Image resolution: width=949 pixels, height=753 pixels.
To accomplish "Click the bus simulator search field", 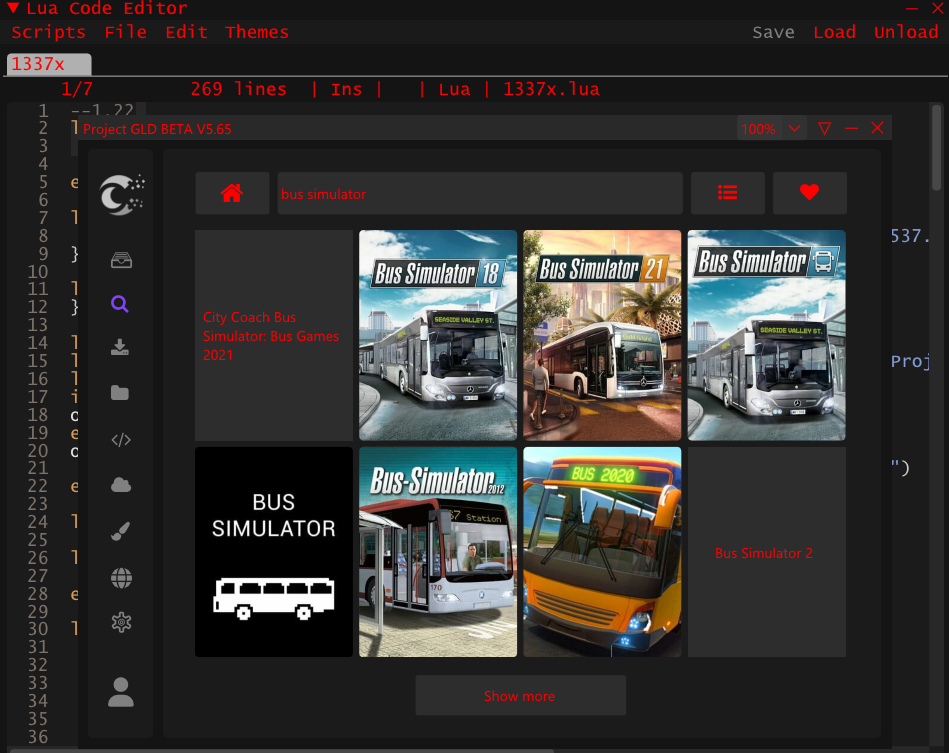I will pos(480,193).
